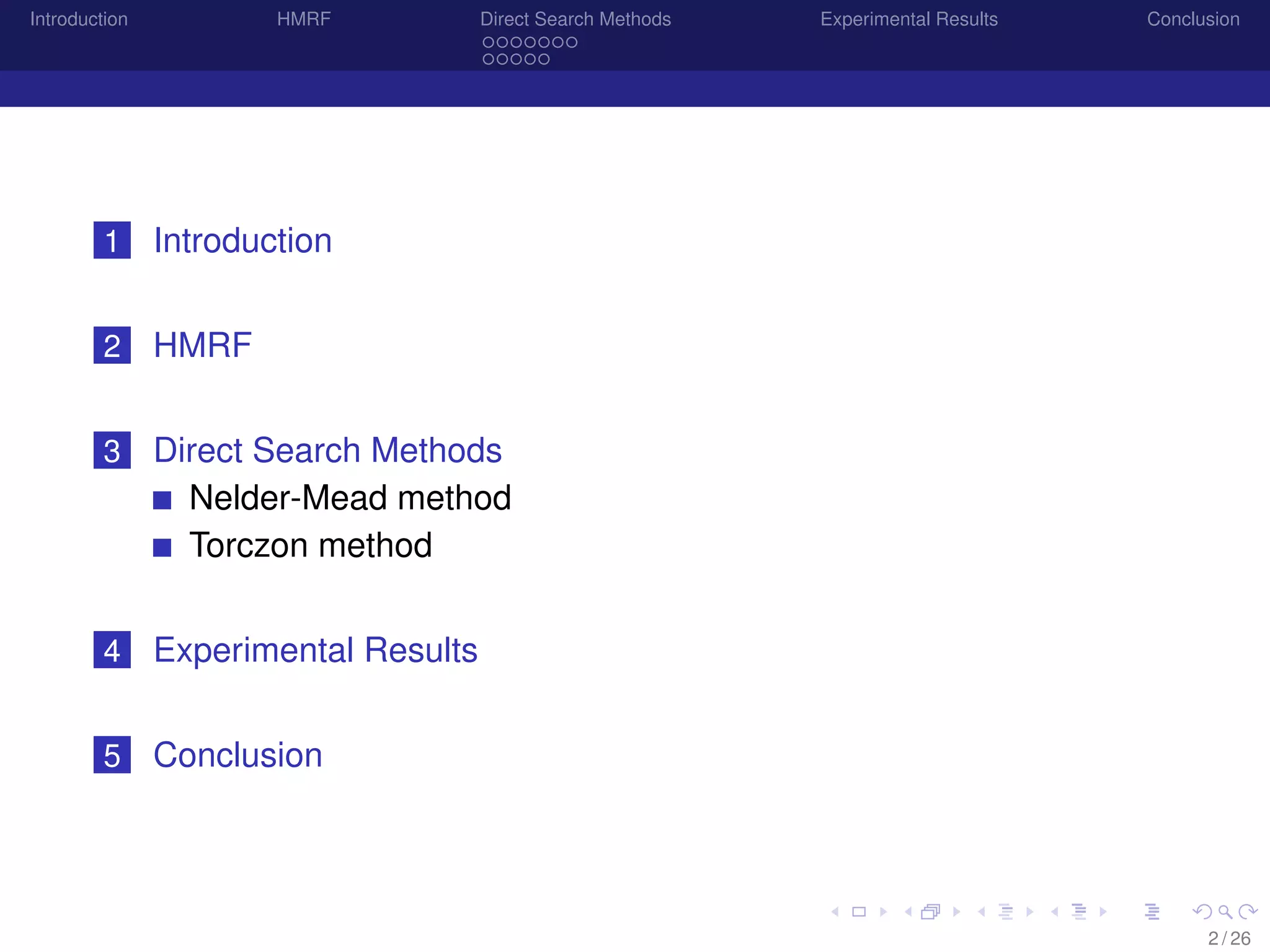Viewport: 1270px width, 952px height.
Task: Go to Introduction in the header bar
Action: point(79,19)
